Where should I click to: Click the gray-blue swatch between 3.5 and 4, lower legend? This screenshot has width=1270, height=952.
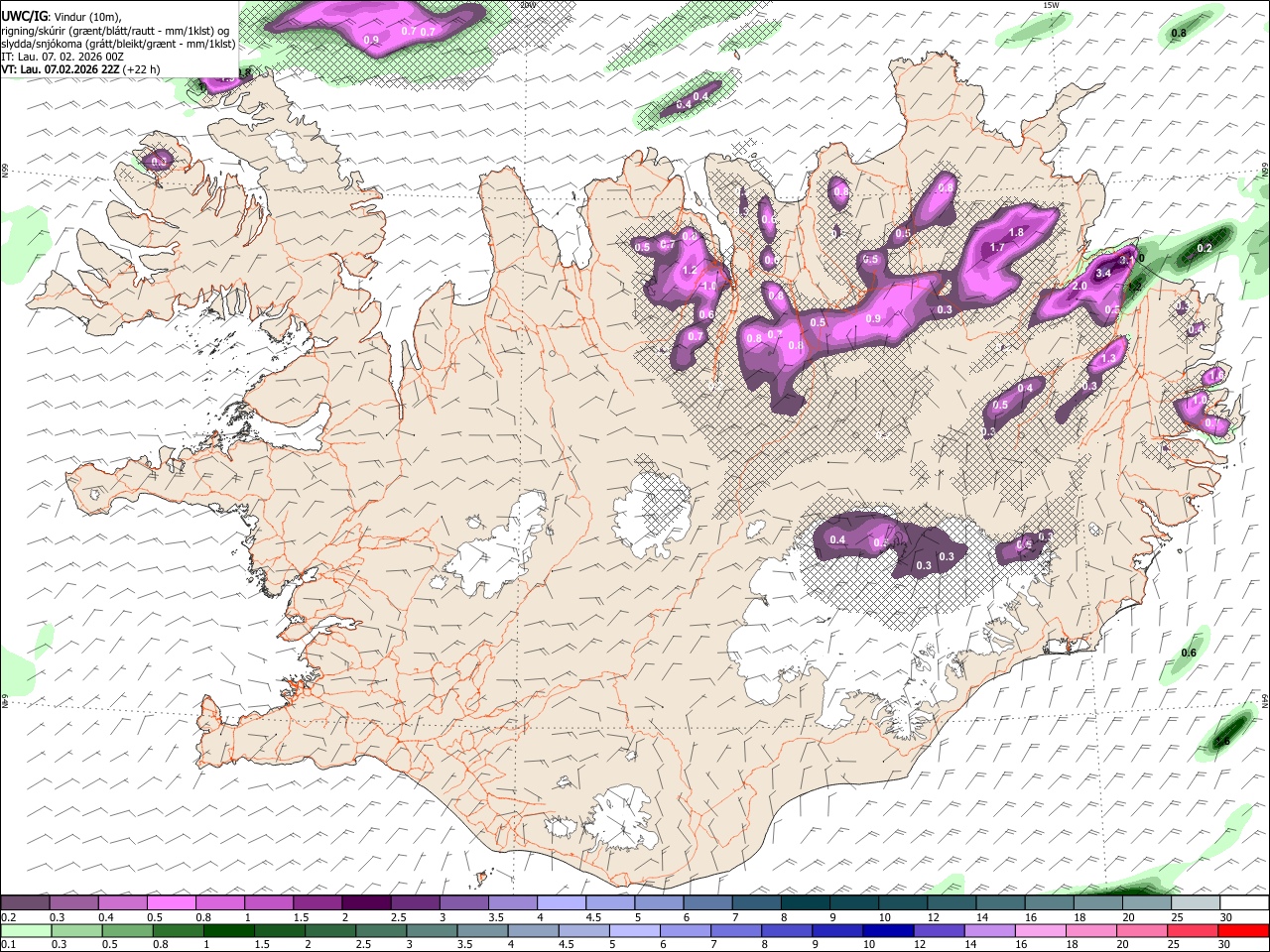[x=481, y=930]
